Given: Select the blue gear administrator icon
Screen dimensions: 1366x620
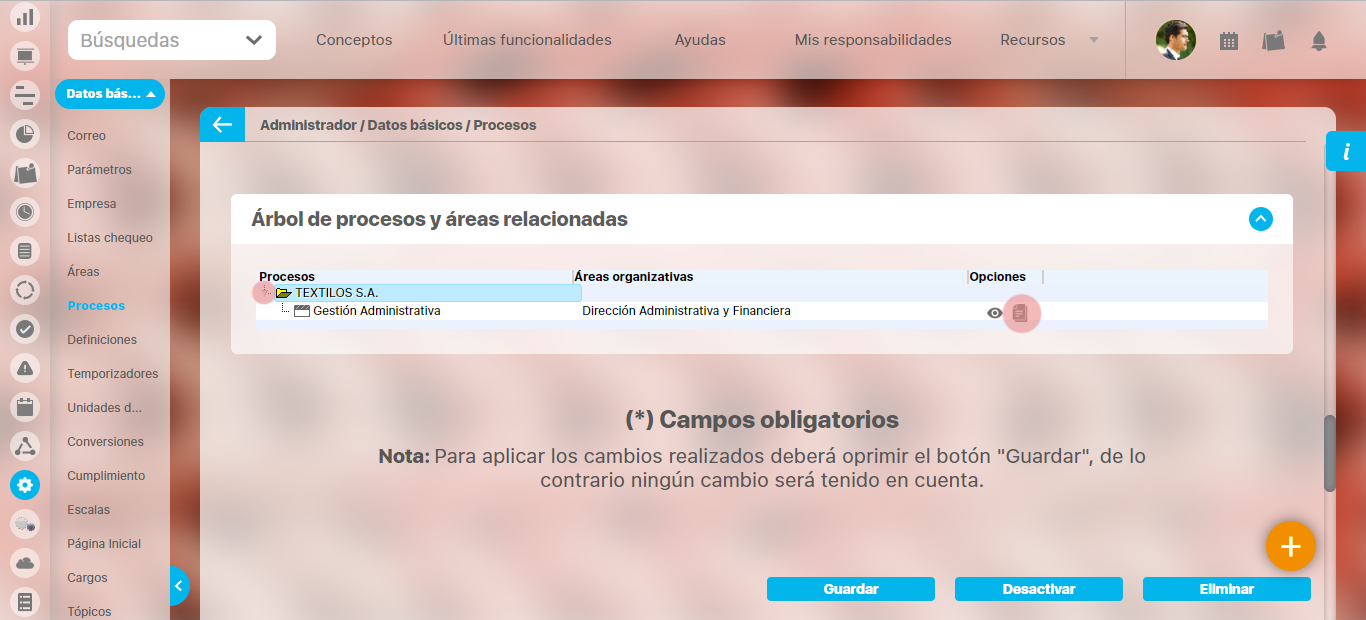Looking at the screenshot, I should (25, 485).
